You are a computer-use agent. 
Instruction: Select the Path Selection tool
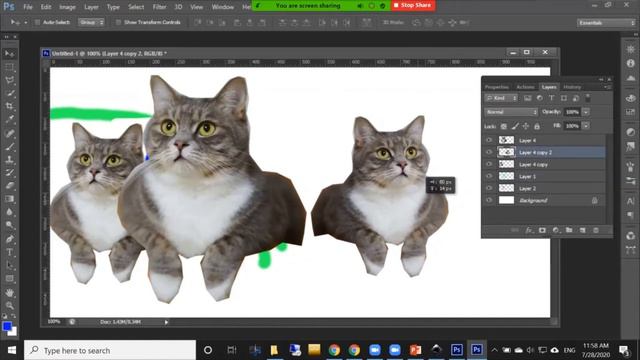click(9, 265)
